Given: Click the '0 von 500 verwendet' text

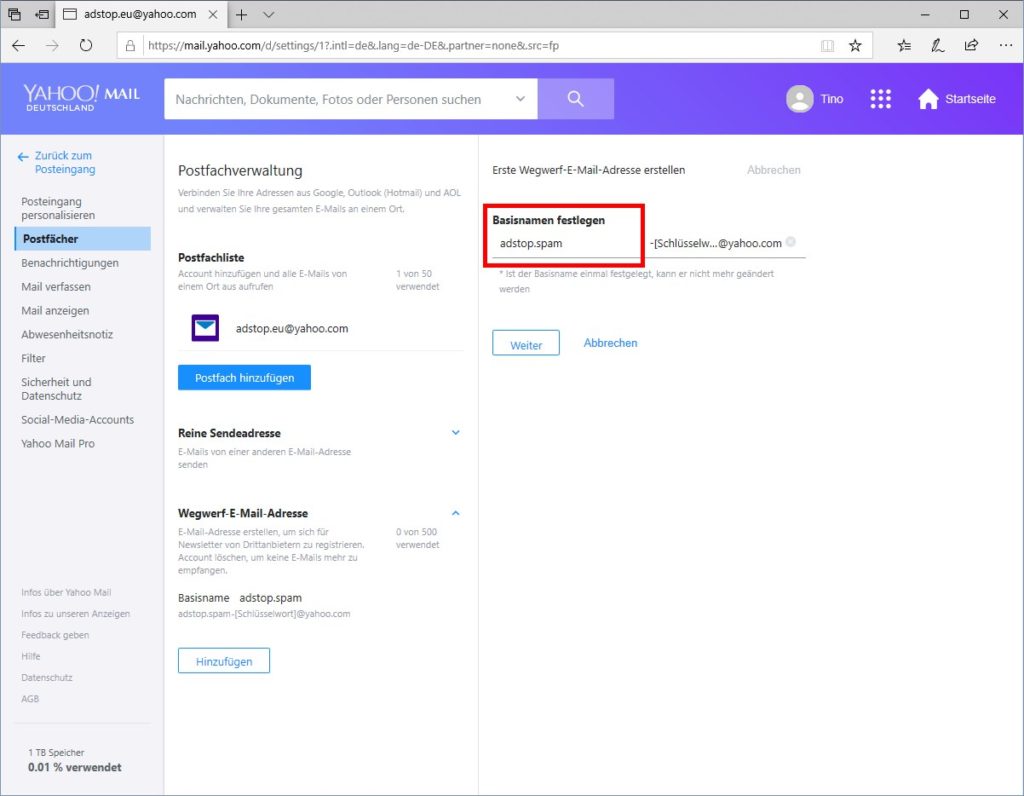Looking at the screenshot, I should click(x=417, y=538).
